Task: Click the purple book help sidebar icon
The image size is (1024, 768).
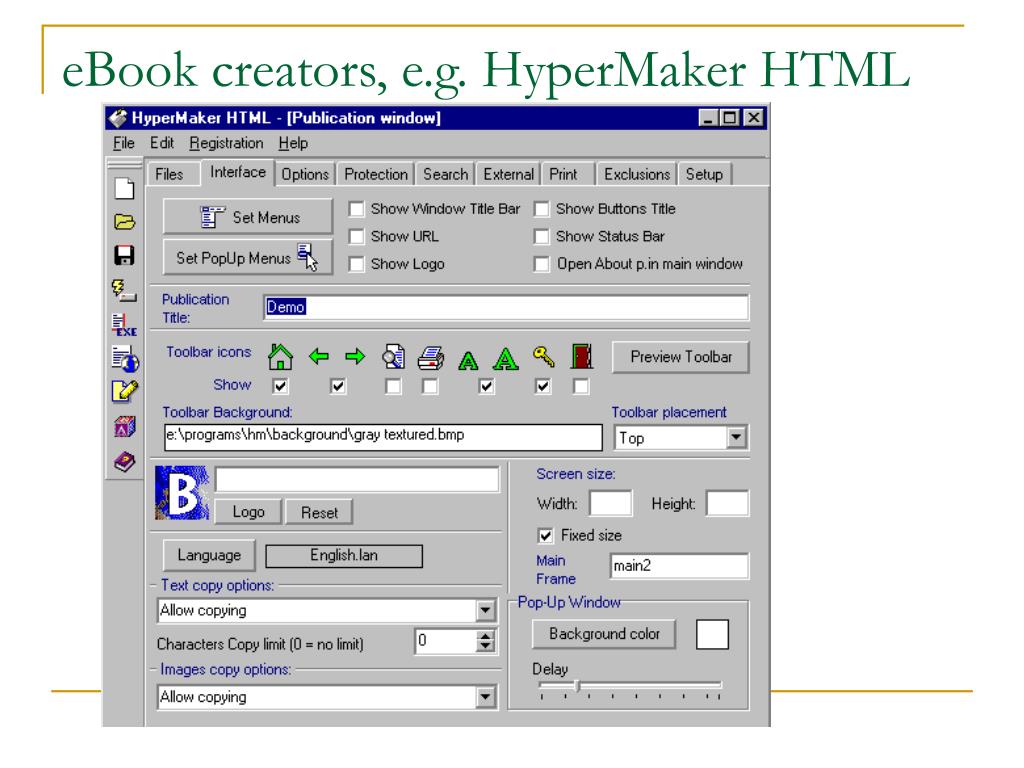Action: (124, 462)
